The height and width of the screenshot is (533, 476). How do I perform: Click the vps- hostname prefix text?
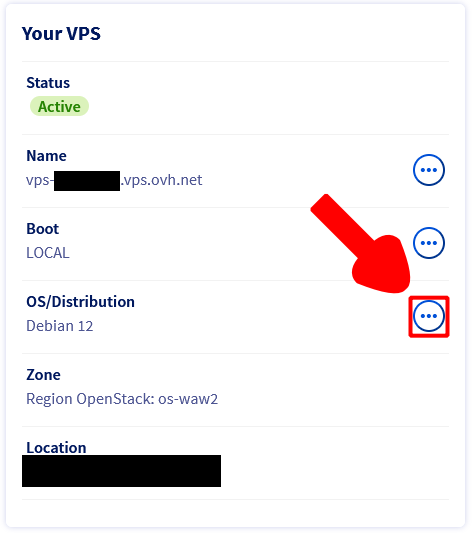point(40,180)
